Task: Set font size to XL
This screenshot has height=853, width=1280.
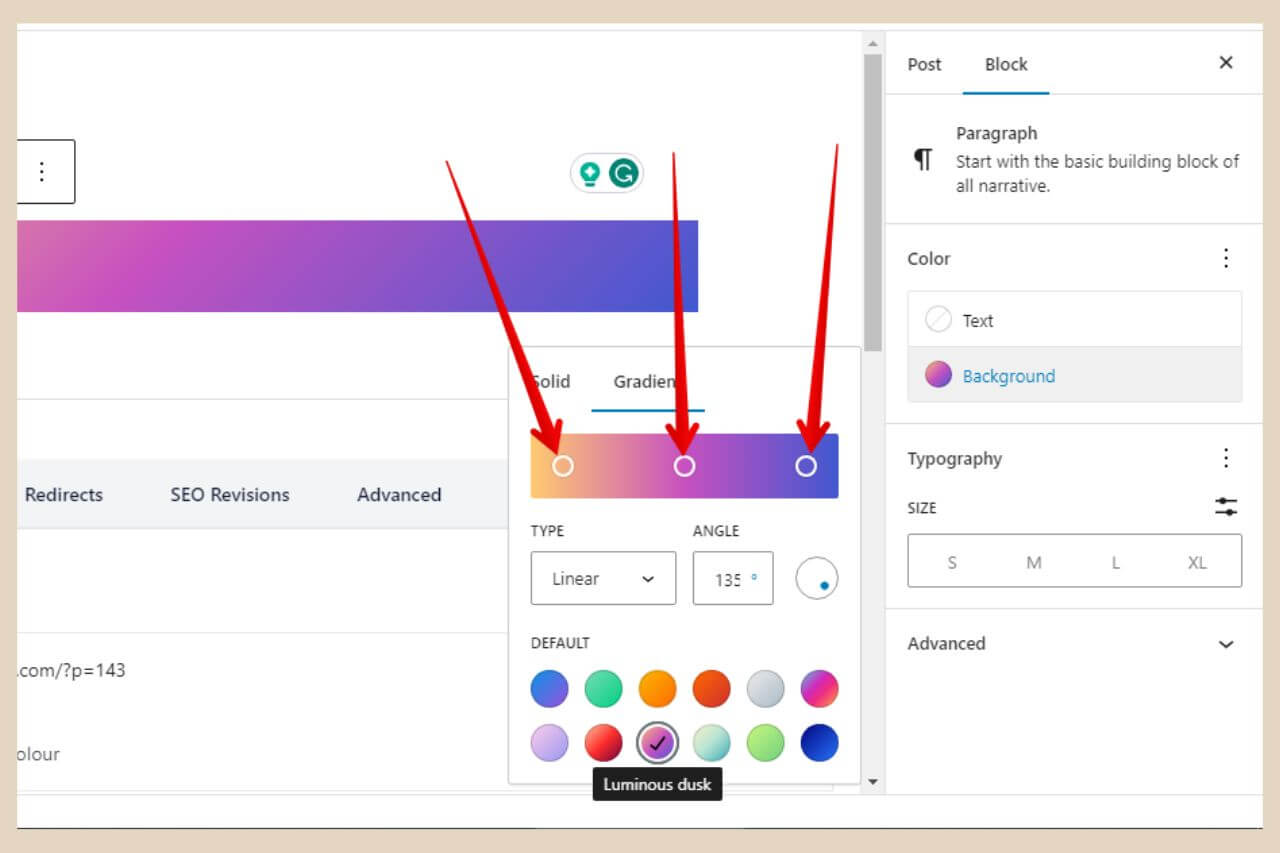Action: coord(1197,562)
